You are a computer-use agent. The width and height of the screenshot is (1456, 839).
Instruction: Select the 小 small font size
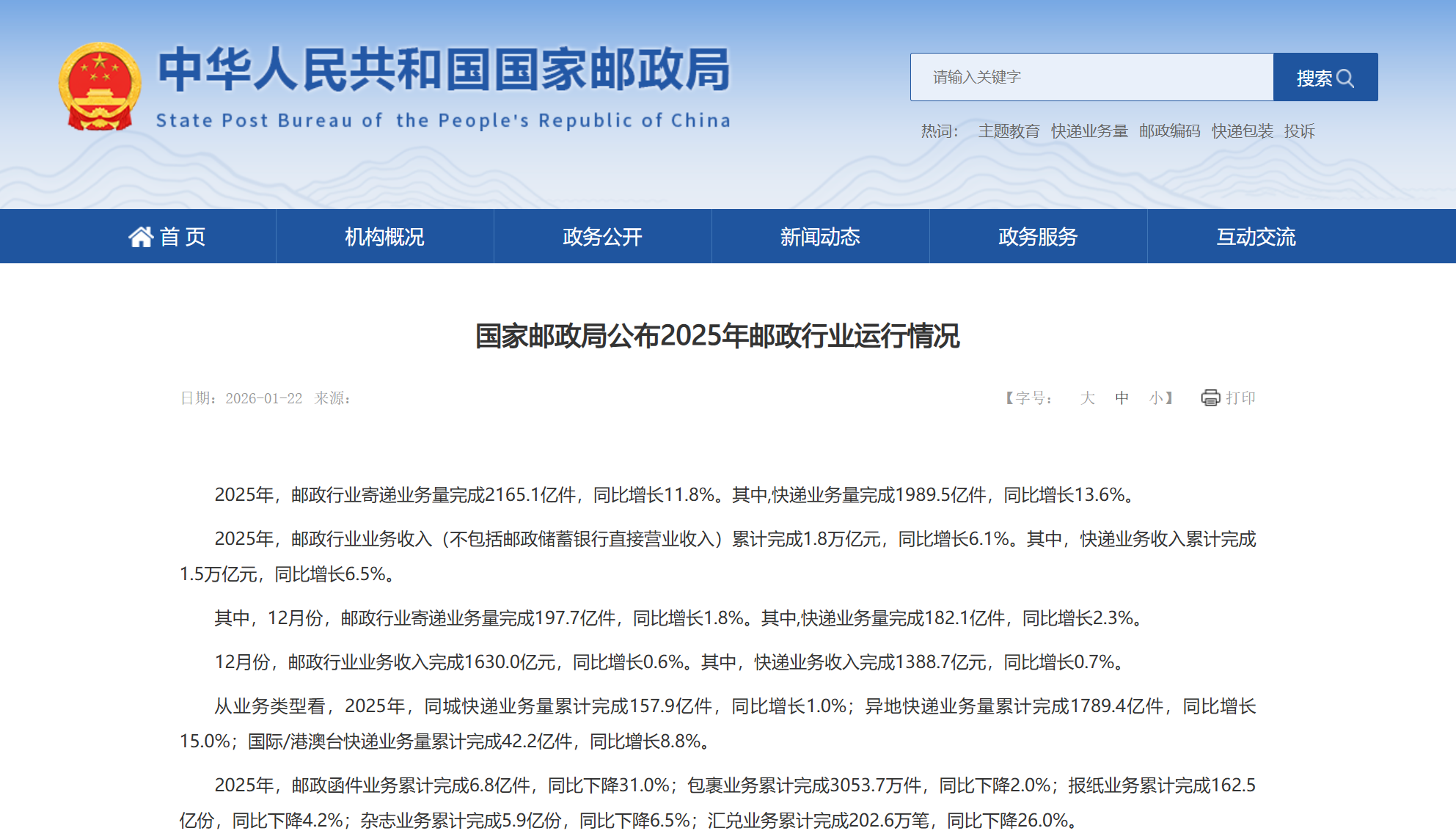click(1156, 397)
